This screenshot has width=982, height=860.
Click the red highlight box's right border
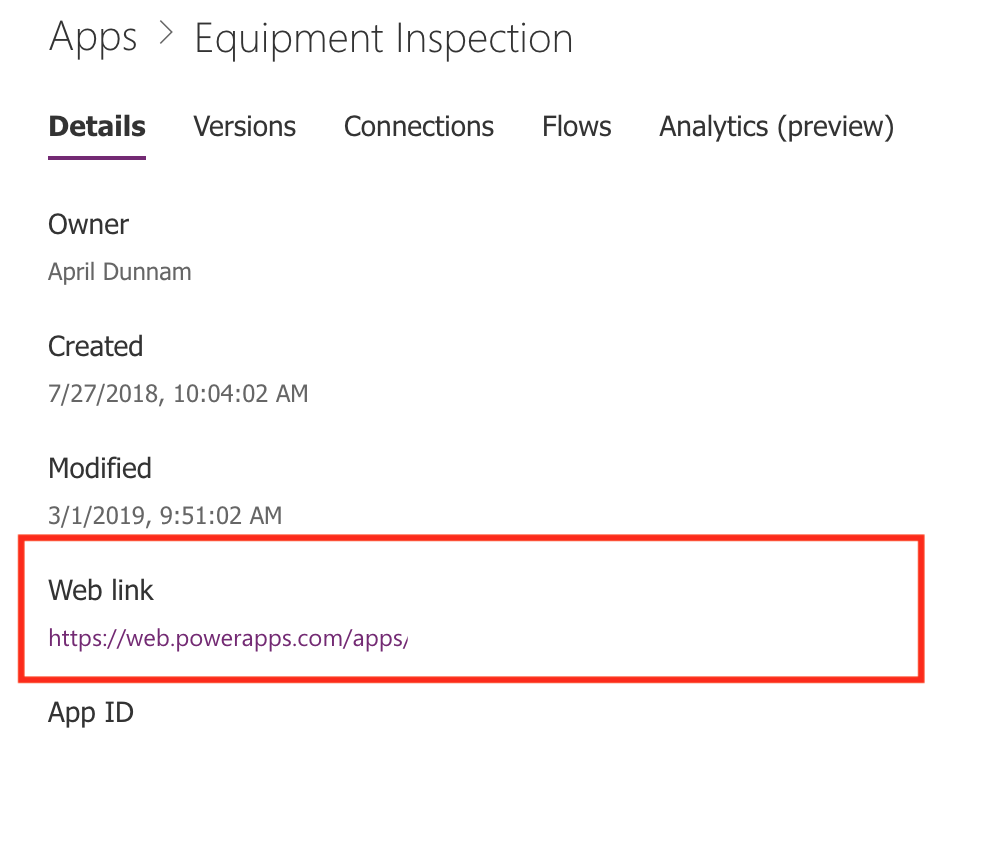(921, 608)
